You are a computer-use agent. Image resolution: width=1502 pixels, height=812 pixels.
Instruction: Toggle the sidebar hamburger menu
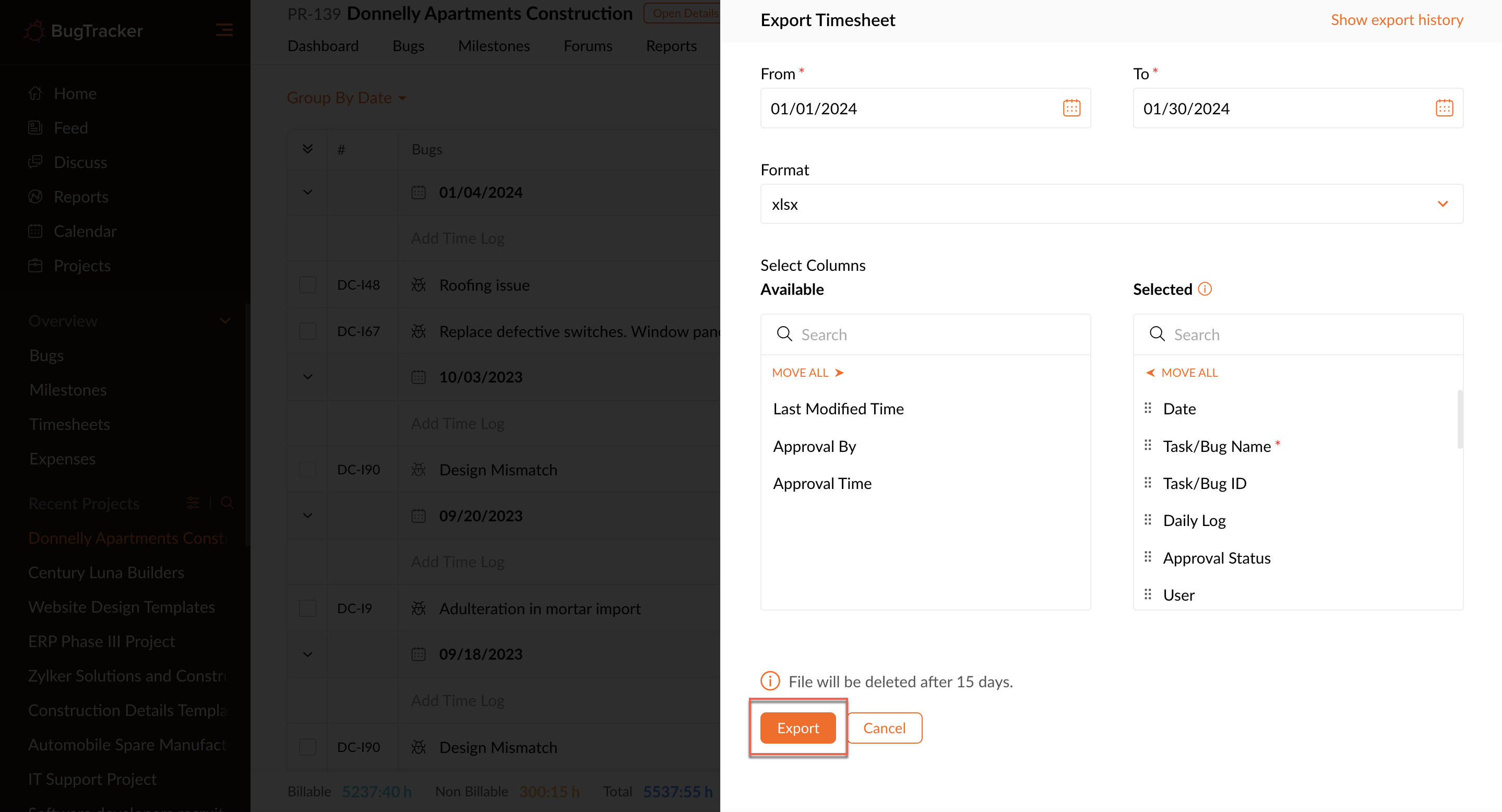(224, 30)
